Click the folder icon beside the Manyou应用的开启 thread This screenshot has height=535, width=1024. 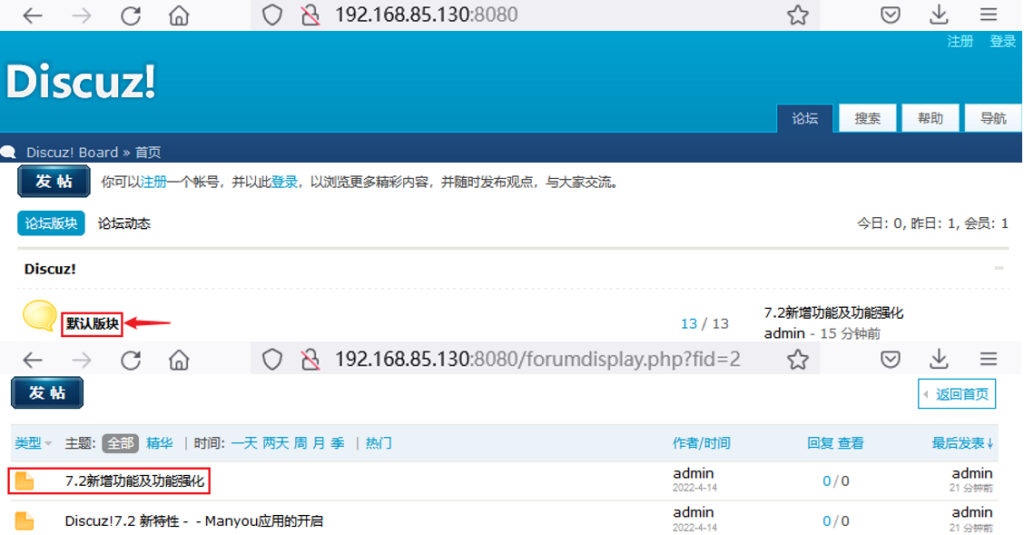(24, 521)
